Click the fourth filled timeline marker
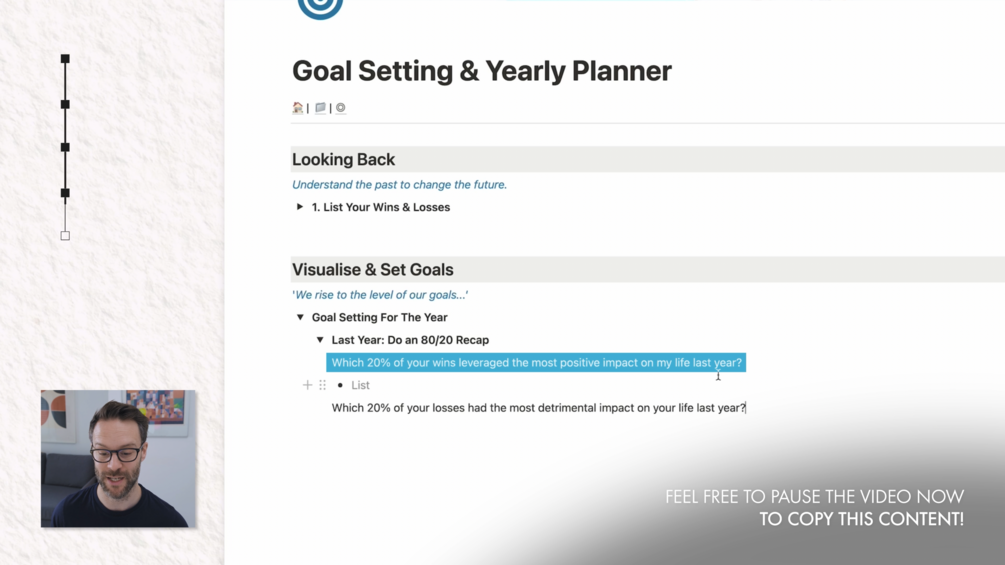 65,193
